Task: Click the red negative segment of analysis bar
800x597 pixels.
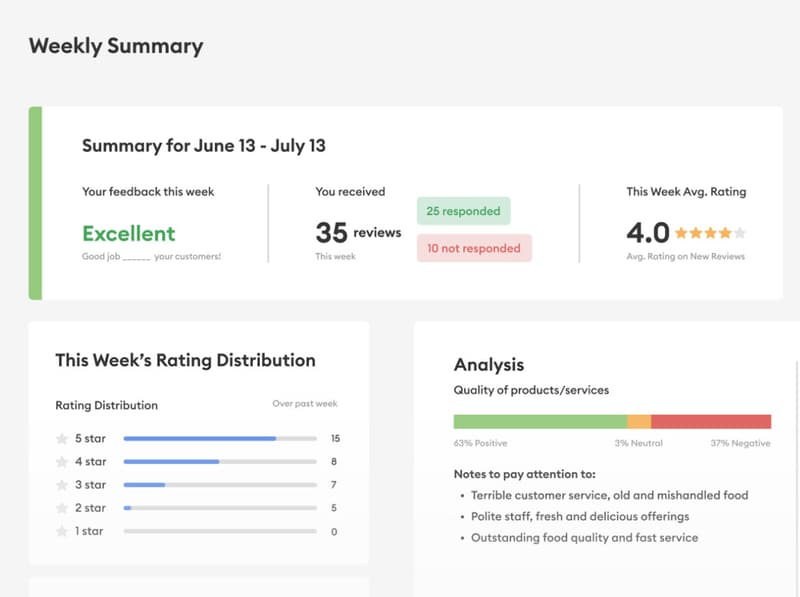Action: coord(711,421)
